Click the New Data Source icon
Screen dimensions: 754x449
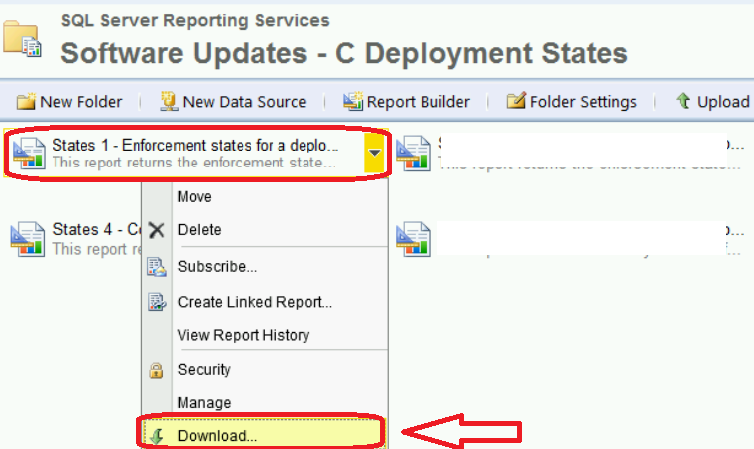[x=169, y=101]
